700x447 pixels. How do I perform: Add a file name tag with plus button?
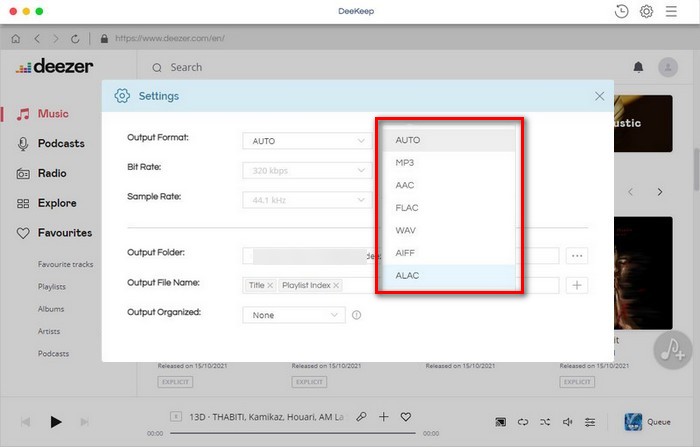[577, 285]
